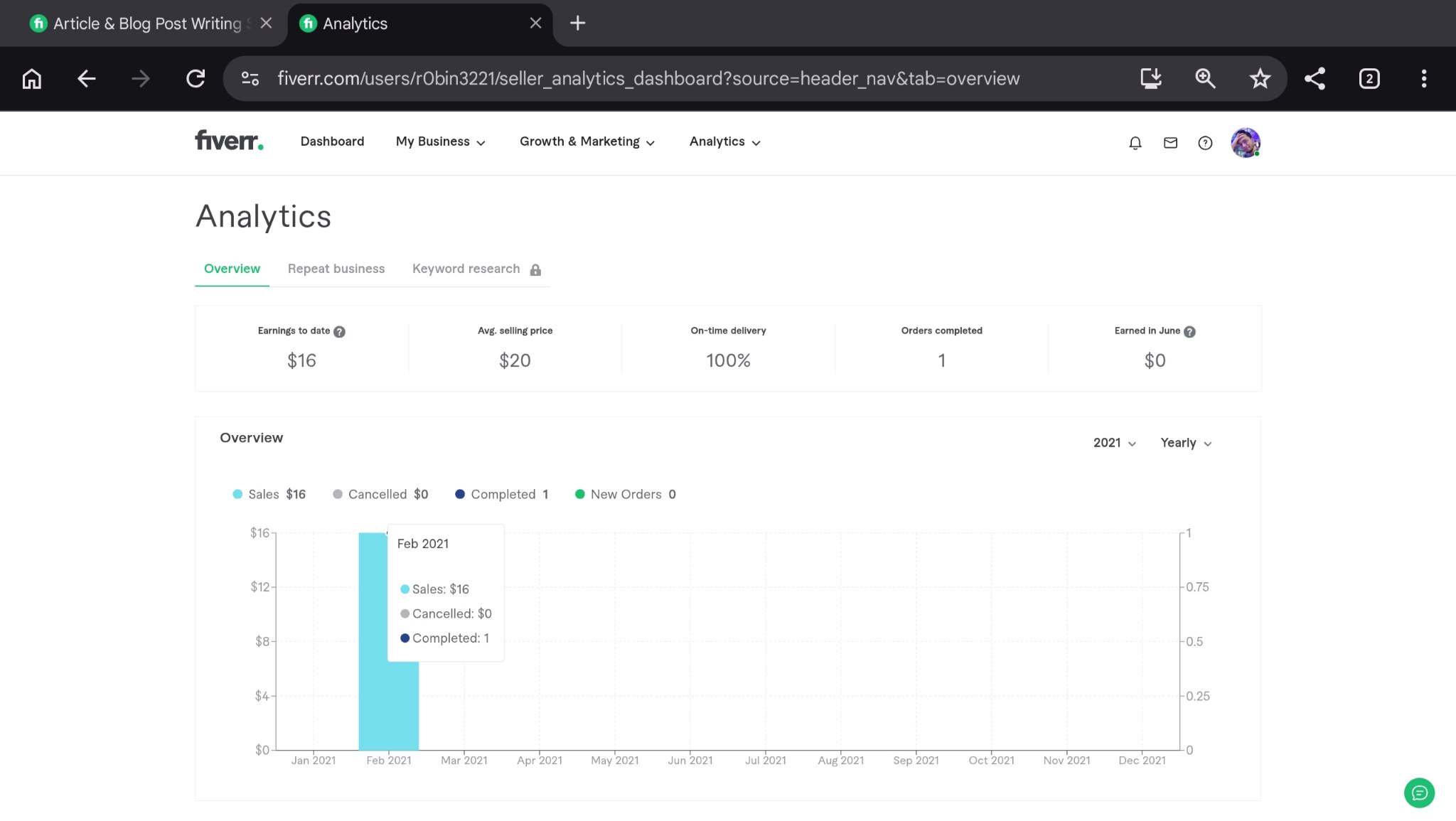Viewport: 1456px width, 821px height.
Task: Toggle the Completed legend series
Action: [x=501, y=494]
